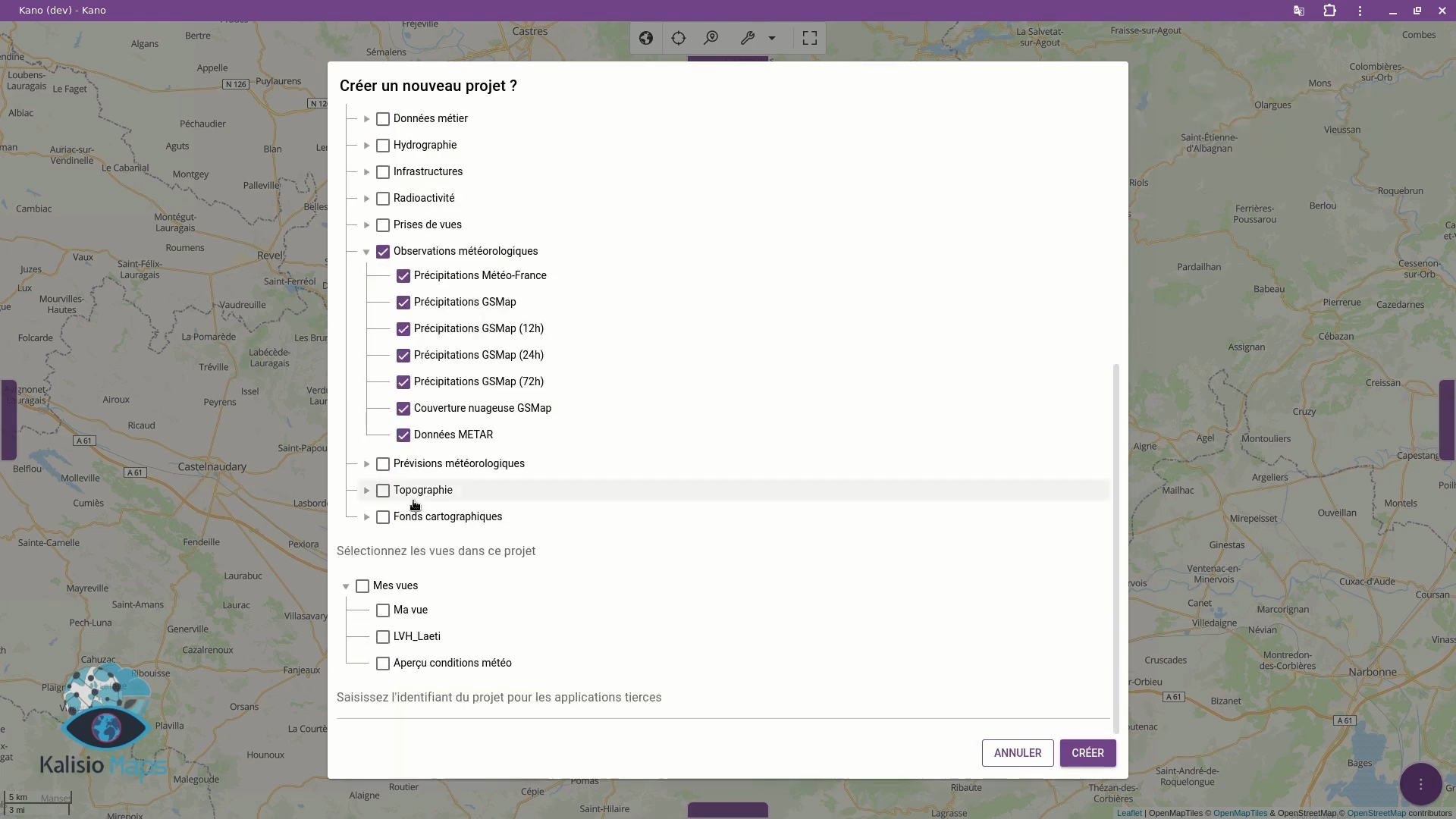This screenshot has width=1456, height=819.
Task: Collapse Observations météorologiques tree node
Action: [366, 252]
